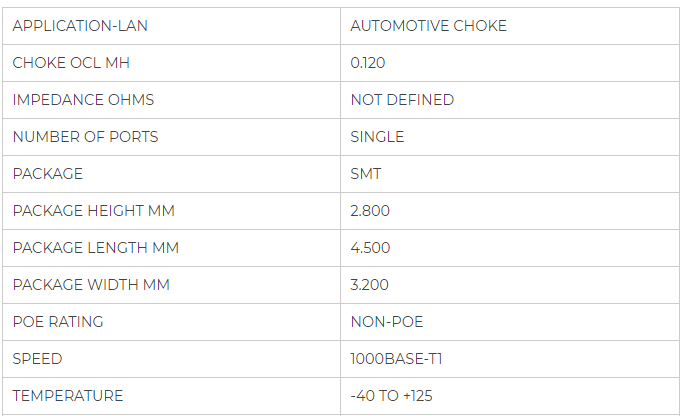Select the SMT package value
This screenshot has height=416, width=689.
coord(365,174)
